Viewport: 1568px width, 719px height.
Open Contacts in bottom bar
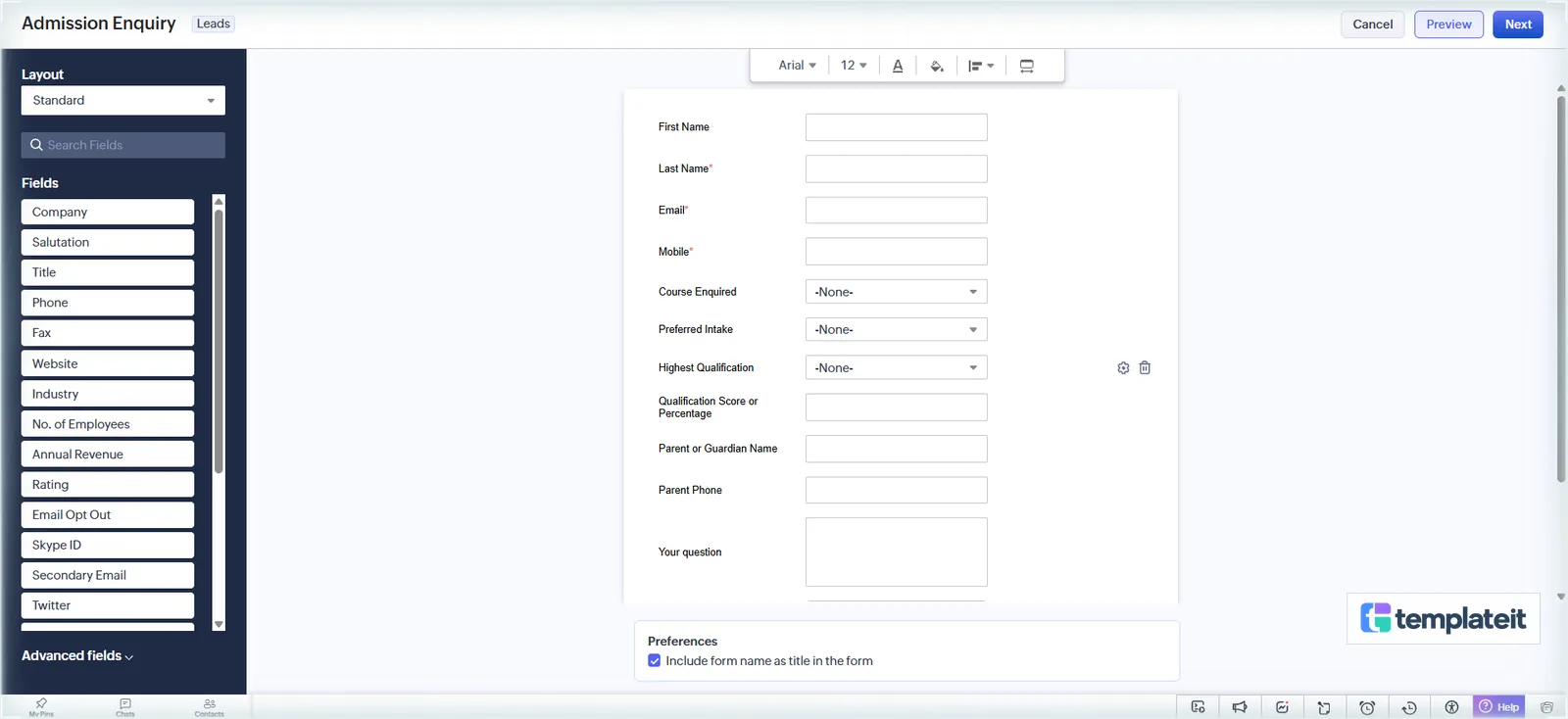coord(209,707)
